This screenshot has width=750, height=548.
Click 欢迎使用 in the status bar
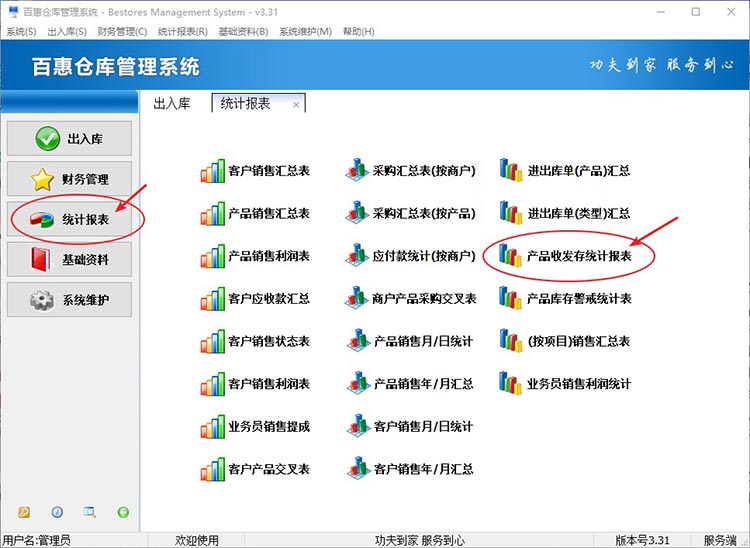(x=197, y=540)
